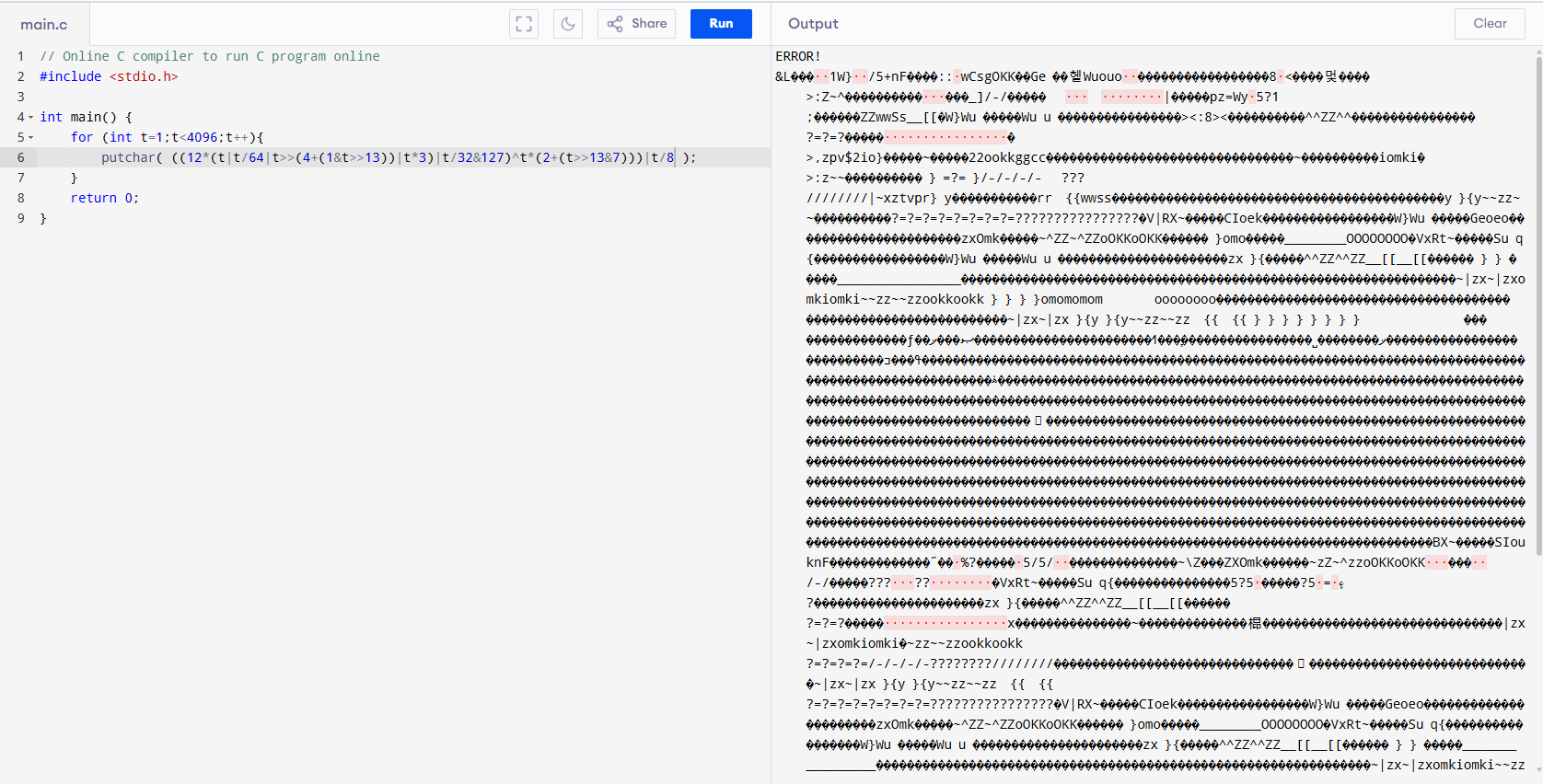Image resolution: width=1543 pixels, height=784 pixels.
Task: Select line number 9 in gutter
Action: click(x=20, y=218)
